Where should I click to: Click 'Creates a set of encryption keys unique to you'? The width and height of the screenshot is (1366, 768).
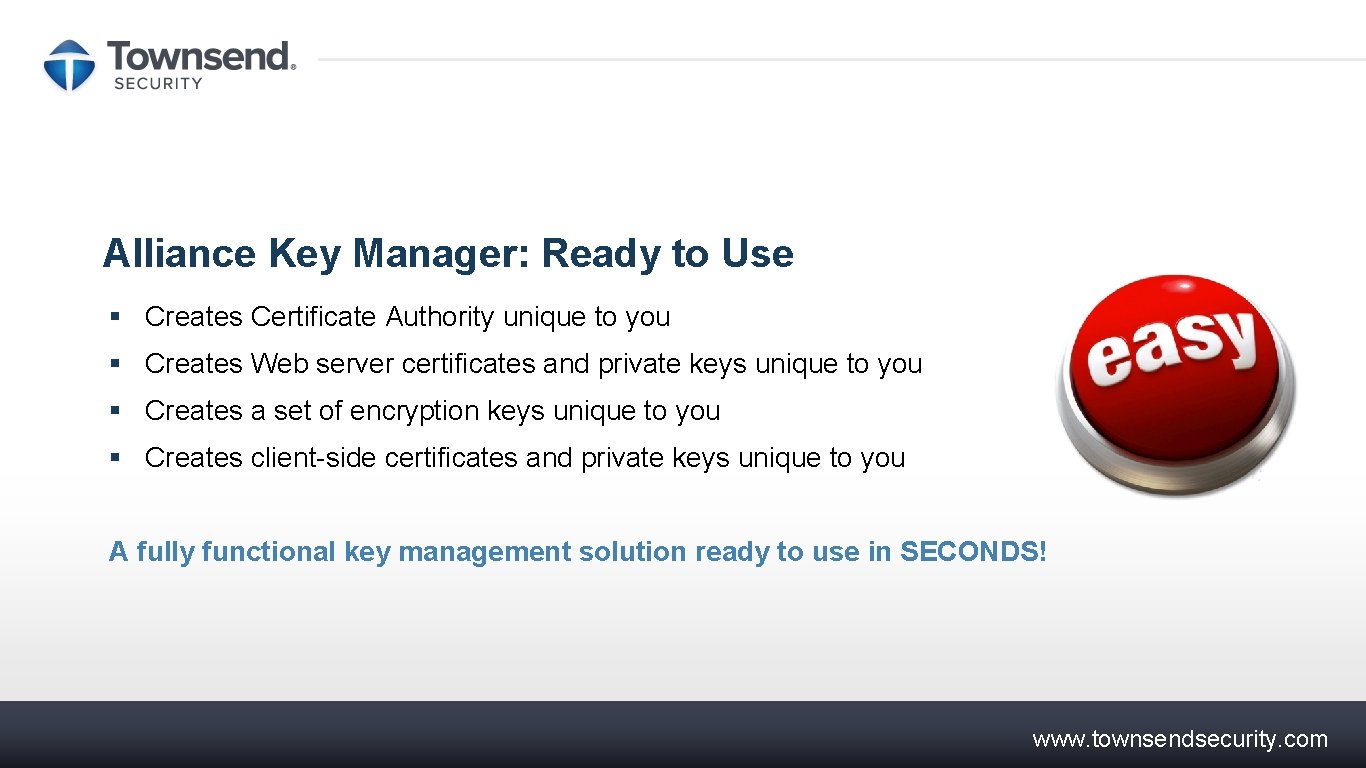click(x=432, y=411)
